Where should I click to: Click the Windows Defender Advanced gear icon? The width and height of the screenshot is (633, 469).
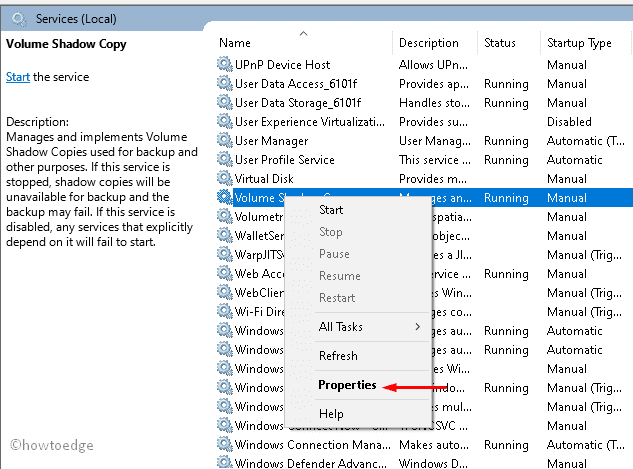tap(224, 464)
